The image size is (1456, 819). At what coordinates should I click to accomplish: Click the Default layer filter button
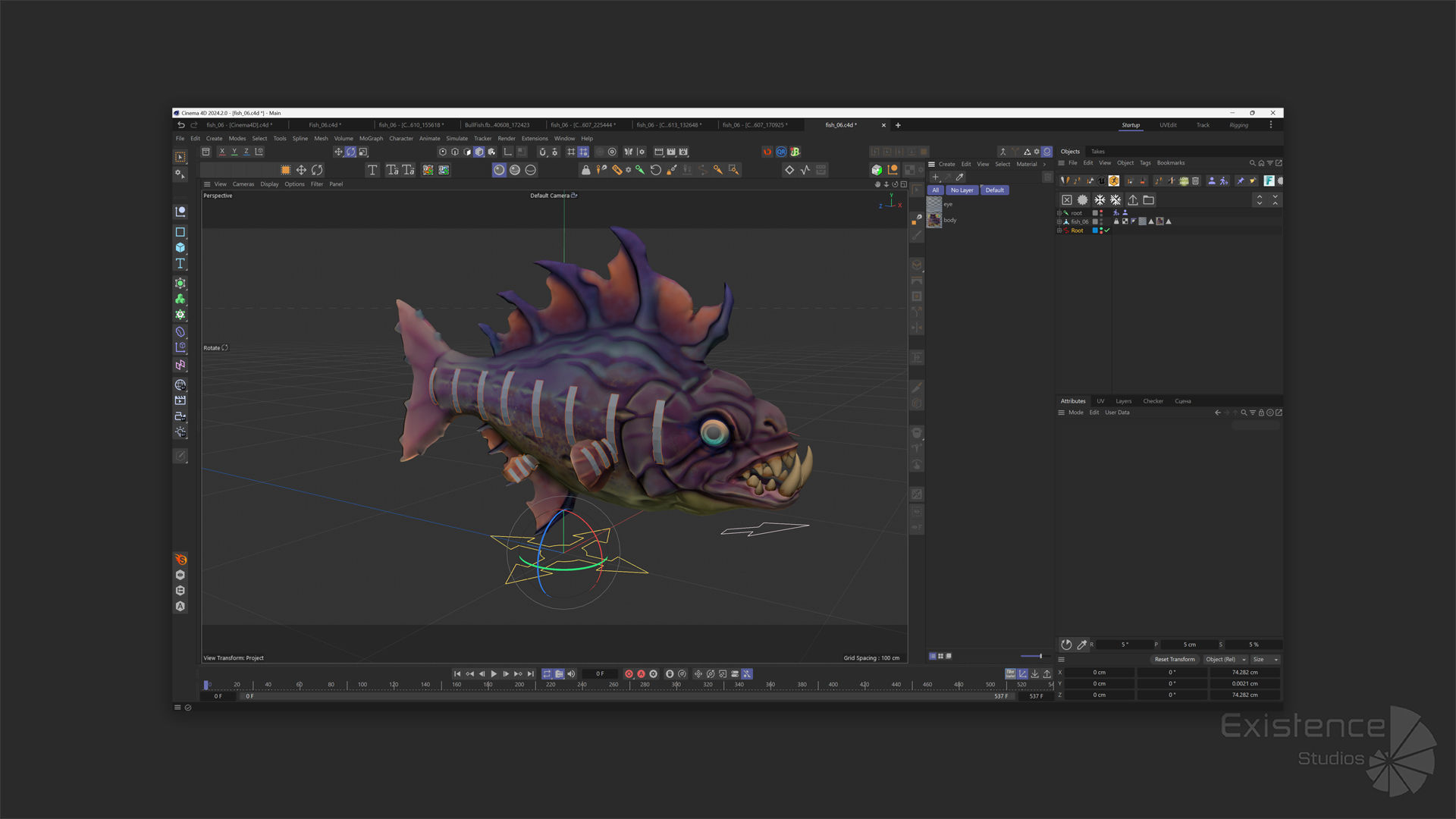[x=994, y=190]
